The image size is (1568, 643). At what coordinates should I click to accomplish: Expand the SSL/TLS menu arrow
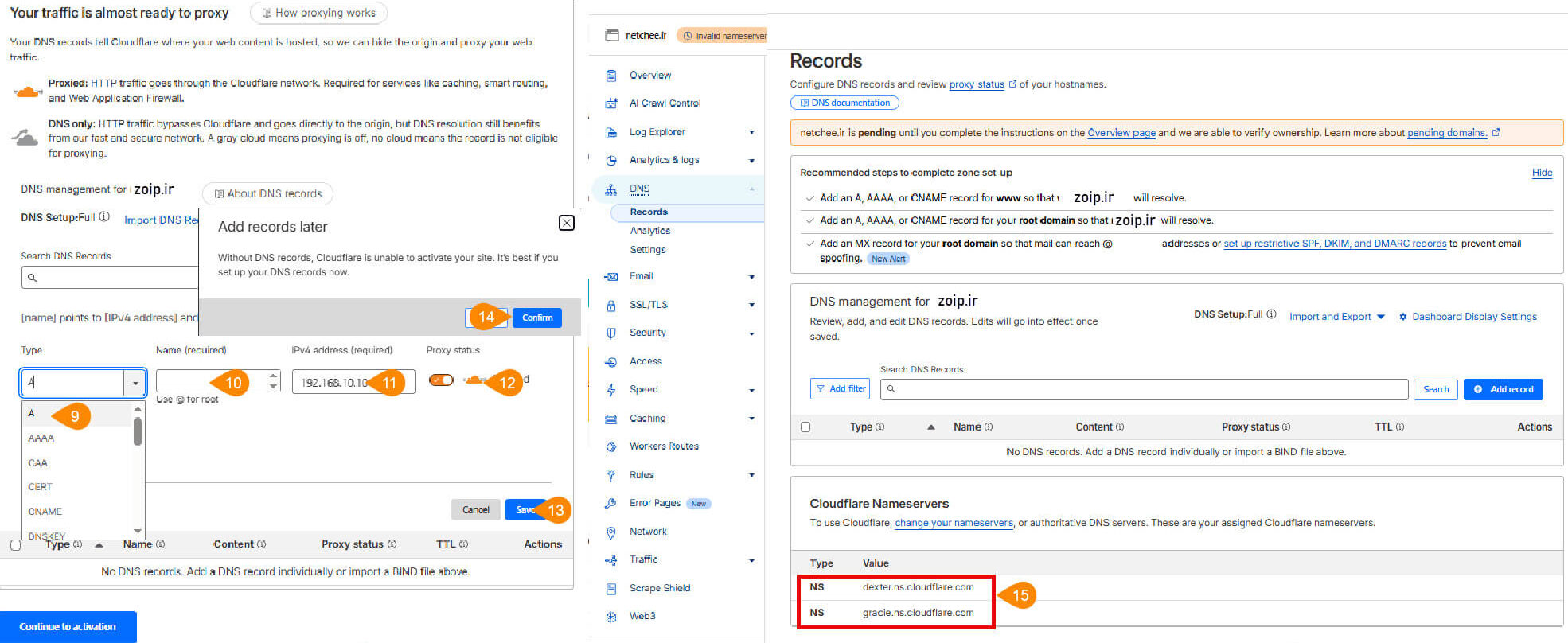pos(751,305)
